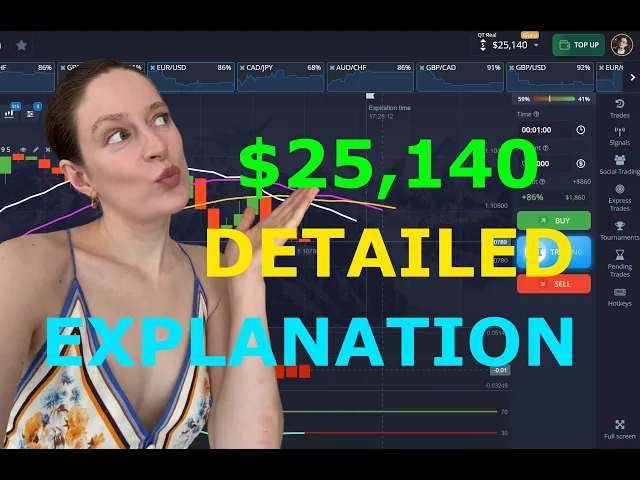640x480 pixels.
Task: Select the CAD/JPY asset tab
Action: [281, 76]
